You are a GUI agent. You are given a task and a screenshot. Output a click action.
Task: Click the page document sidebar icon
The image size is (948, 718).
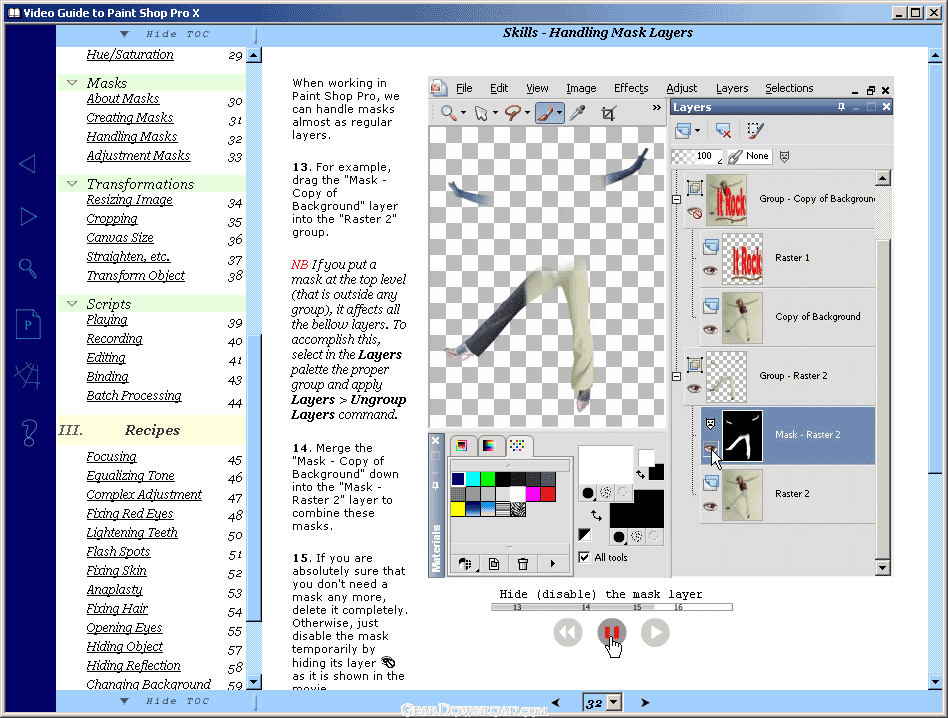pos(28,324)
